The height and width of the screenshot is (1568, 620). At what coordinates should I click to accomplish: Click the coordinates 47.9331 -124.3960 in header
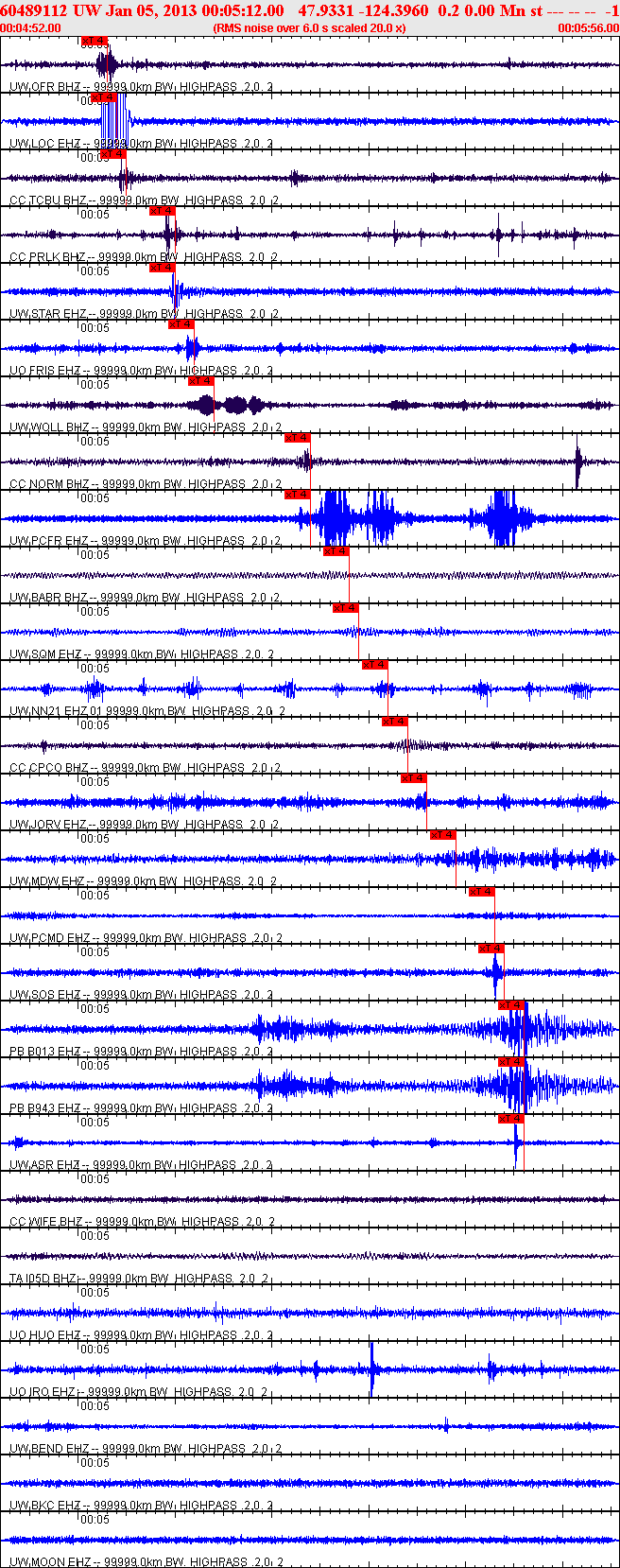(363, 10)
